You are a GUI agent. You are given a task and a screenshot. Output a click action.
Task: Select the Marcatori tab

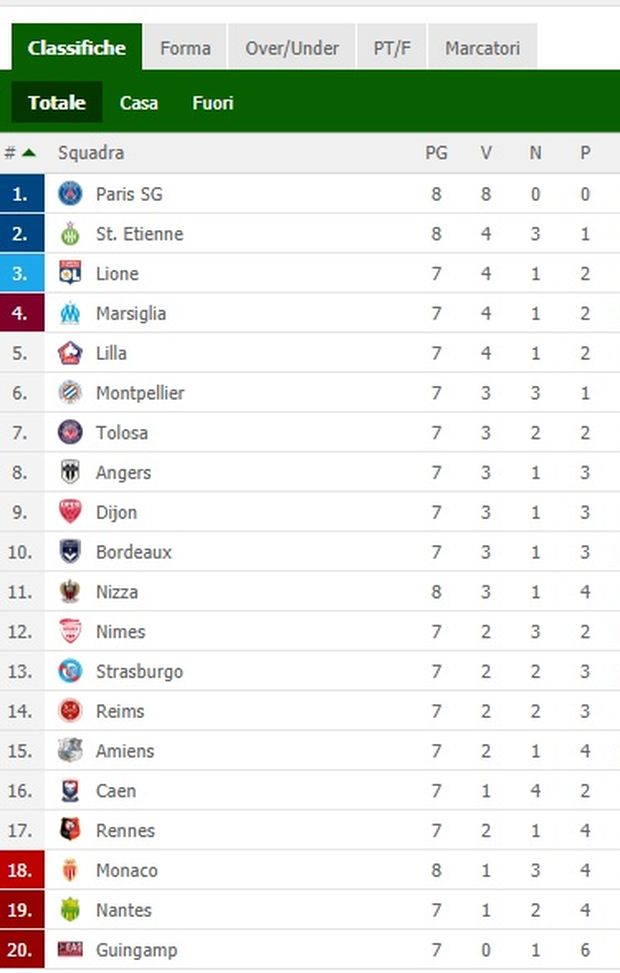click(x=482, y=48)
